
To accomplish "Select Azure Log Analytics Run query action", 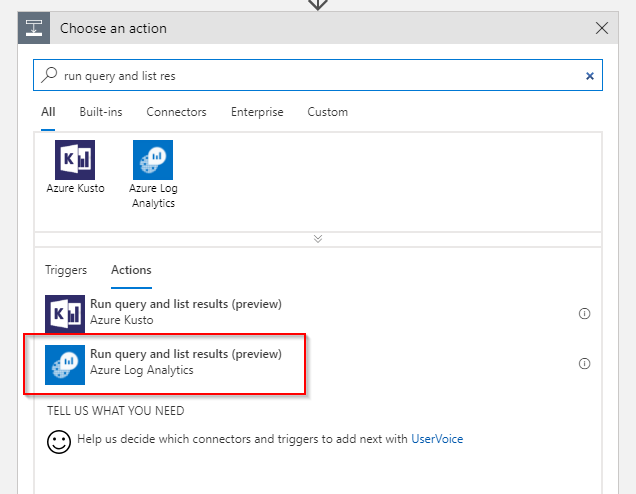I will click(317, 364).
